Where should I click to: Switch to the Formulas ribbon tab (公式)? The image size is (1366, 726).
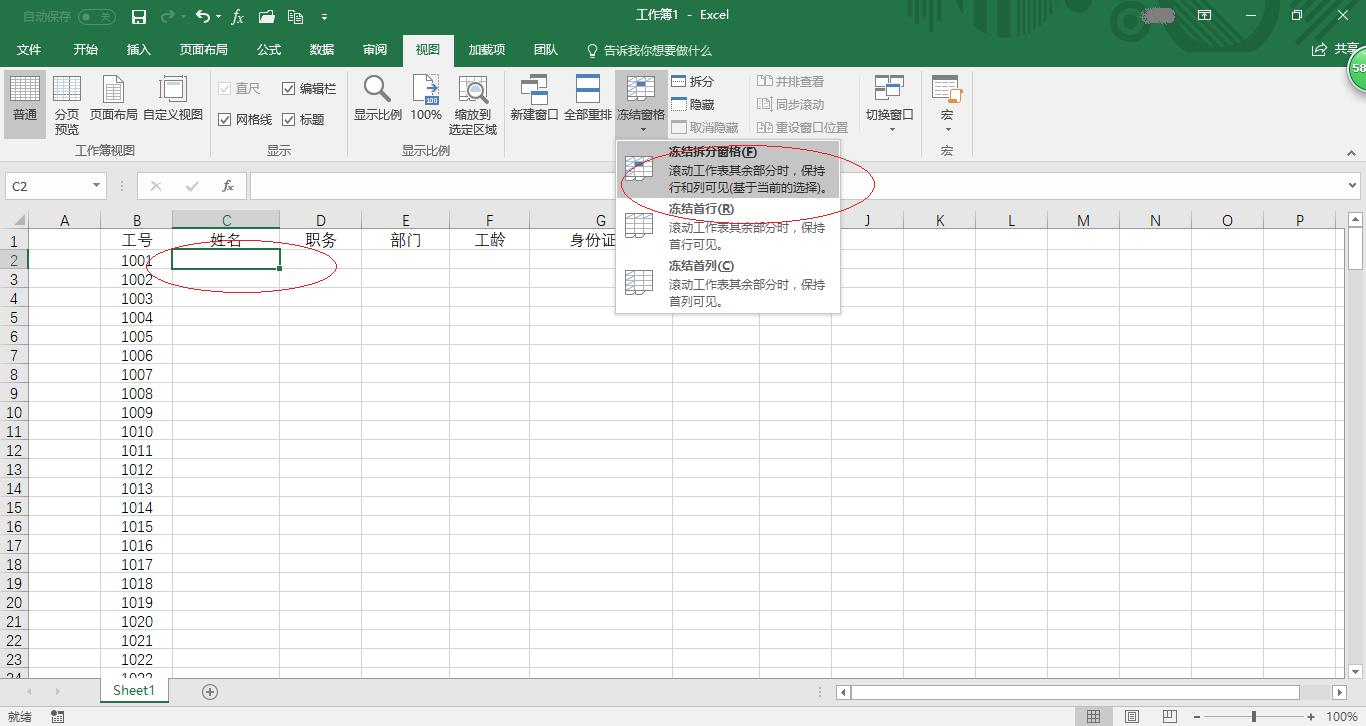[268, 50]
